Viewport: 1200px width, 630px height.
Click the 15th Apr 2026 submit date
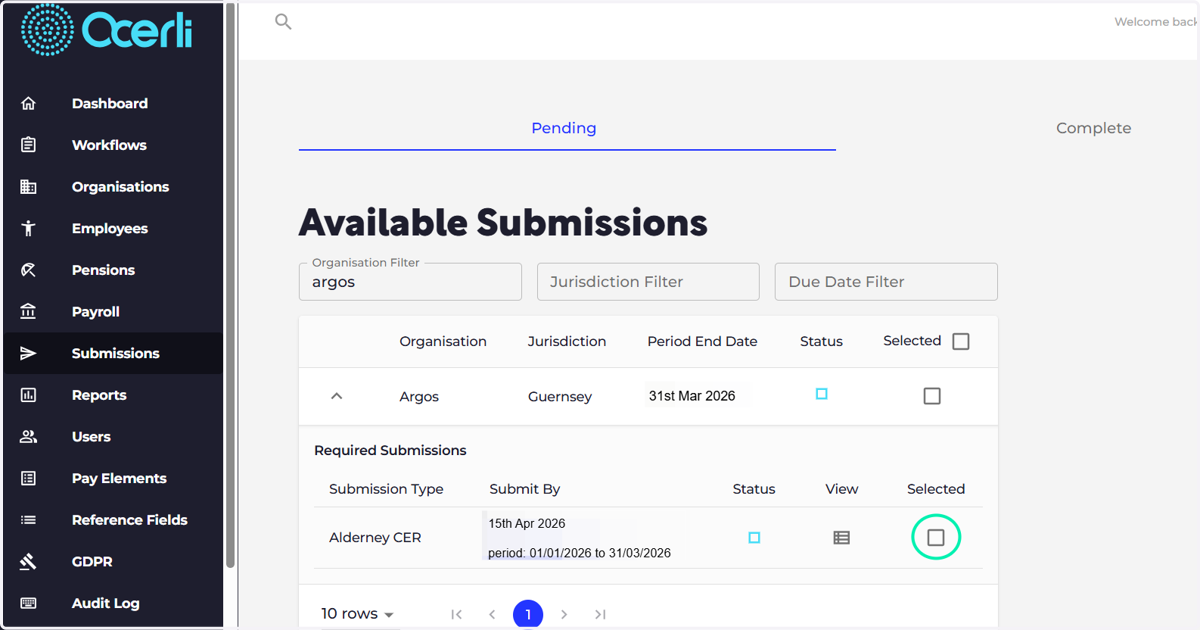pyautogui.click(x=527, y=523)
